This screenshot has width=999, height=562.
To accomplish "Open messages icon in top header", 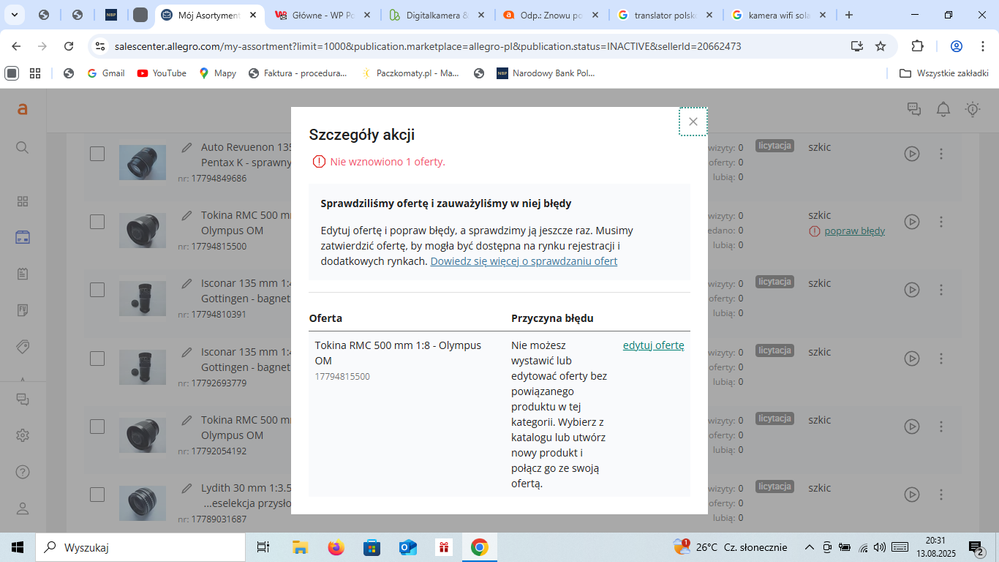I will coord(914,110).
